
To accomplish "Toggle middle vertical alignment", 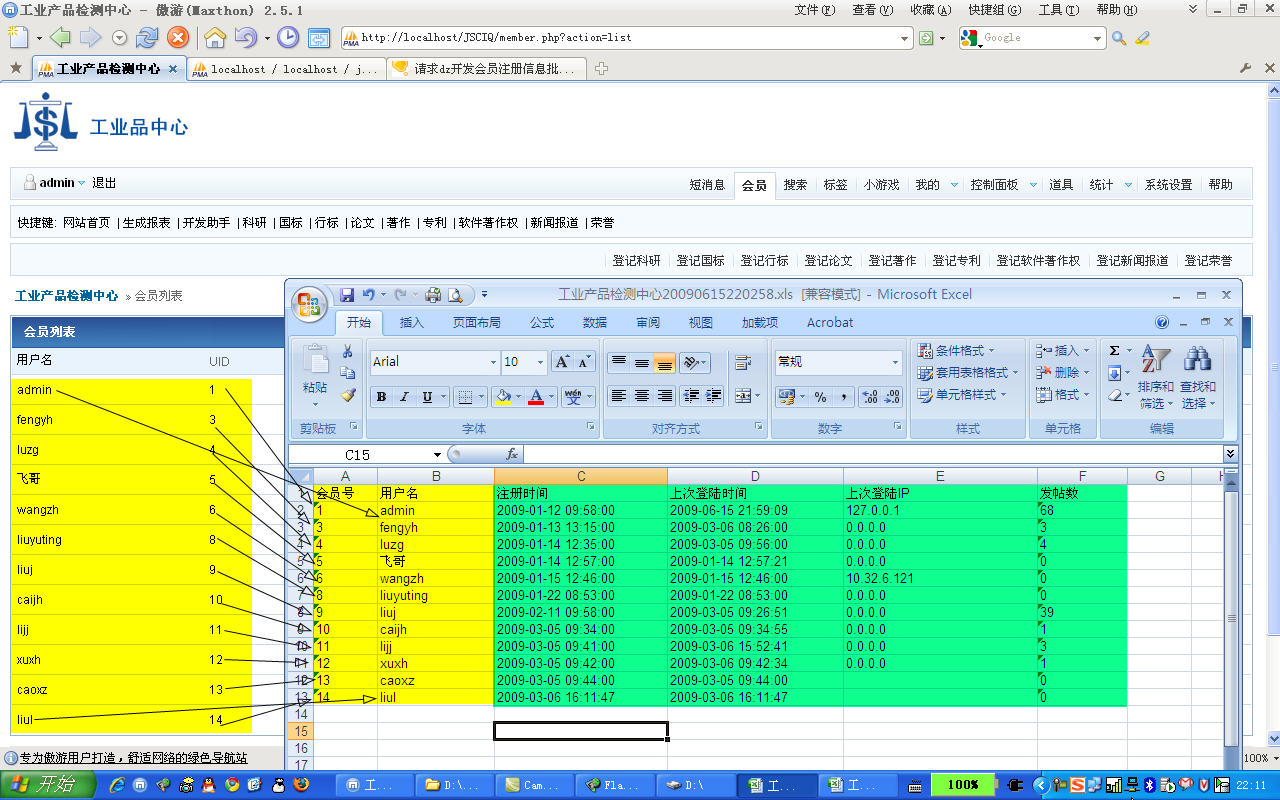I will pyautogui.click(x=642, y=362).
